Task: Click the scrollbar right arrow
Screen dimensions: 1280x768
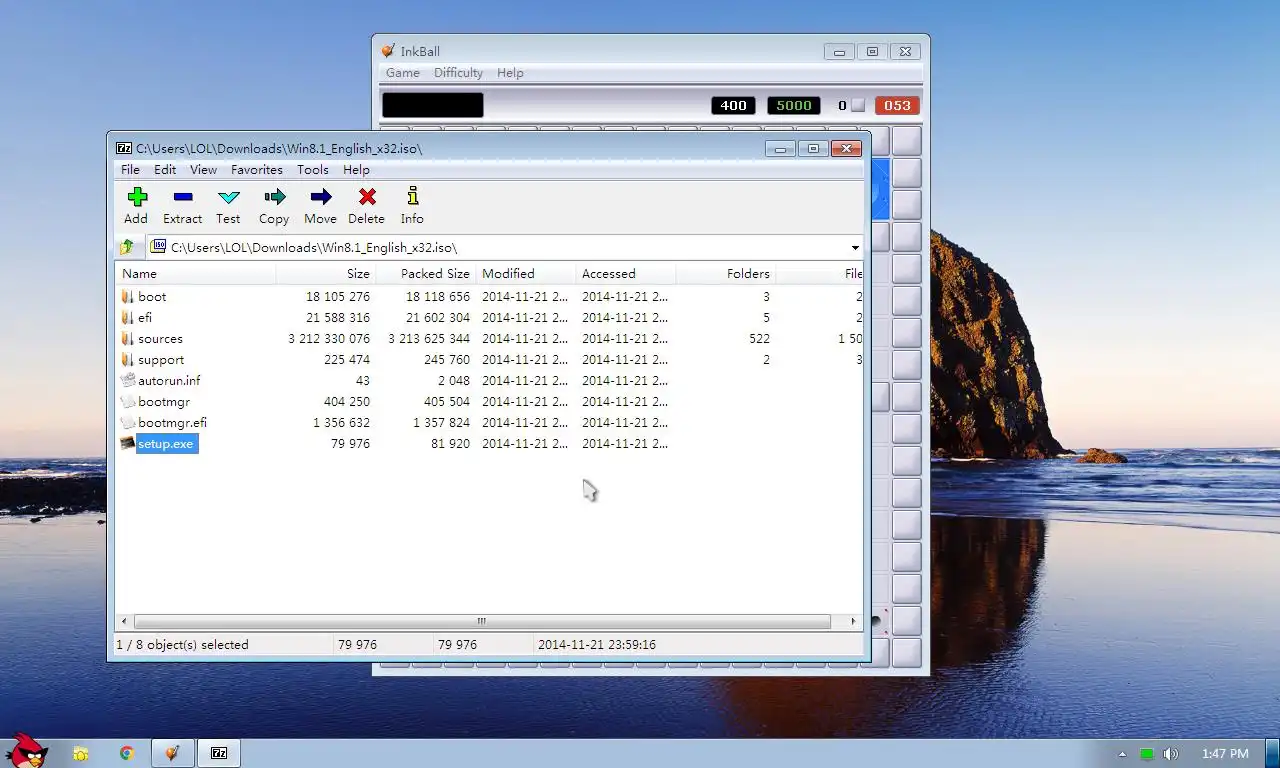Action: (853, 621)
